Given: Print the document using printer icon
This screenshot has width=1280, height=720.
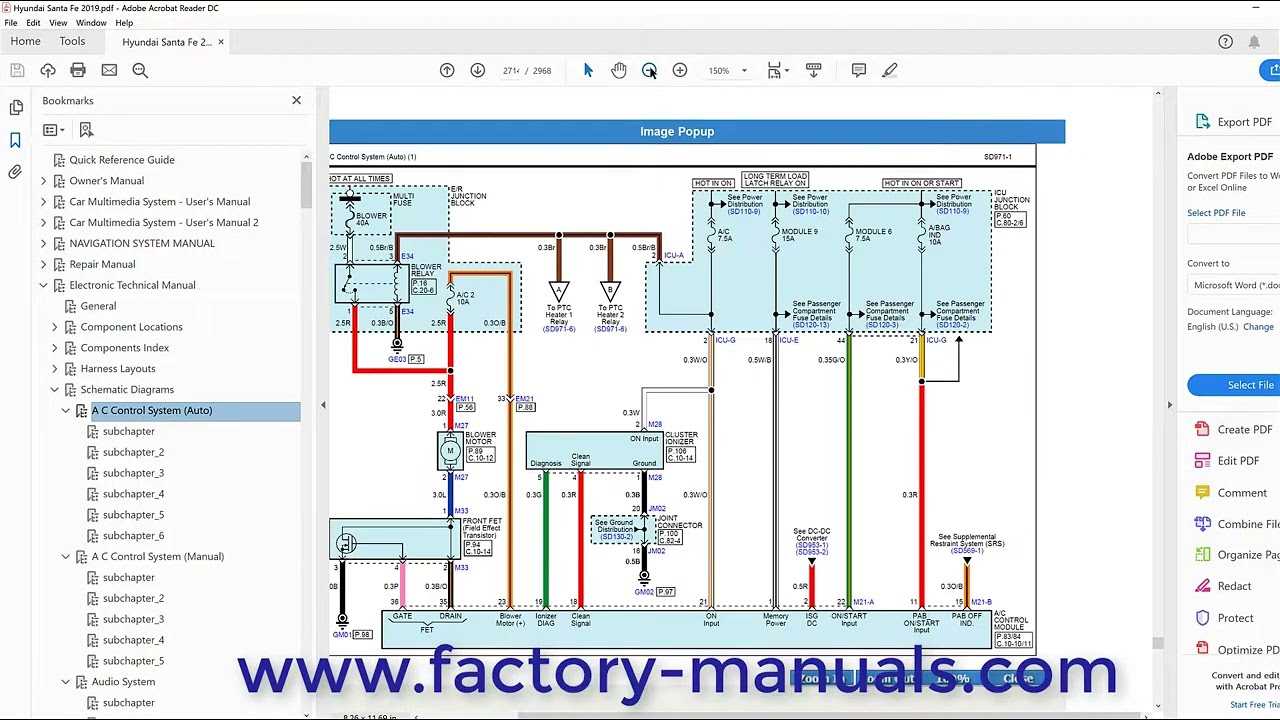Looking at the screenshot, I should [x=78, y=70].
